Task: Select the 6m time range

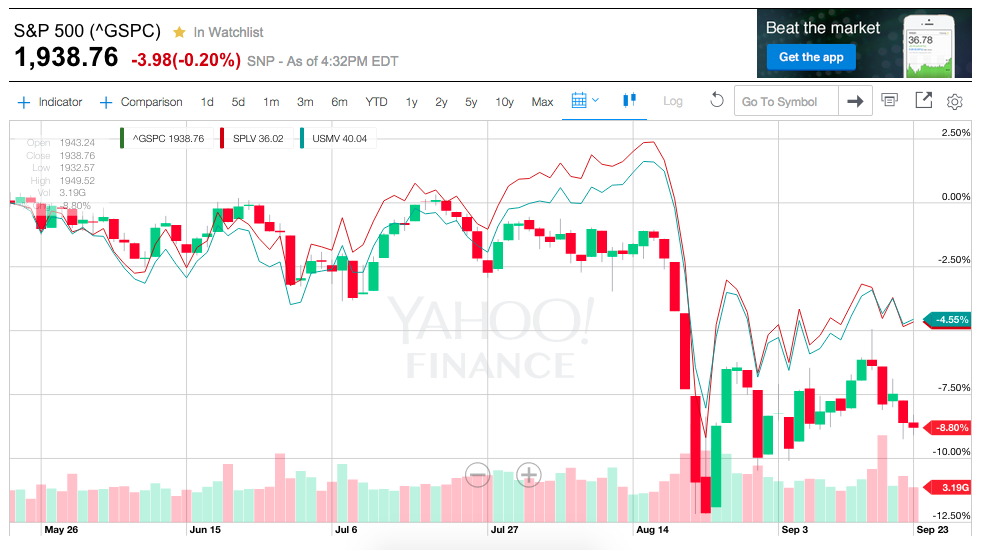Action: [339, 102]
